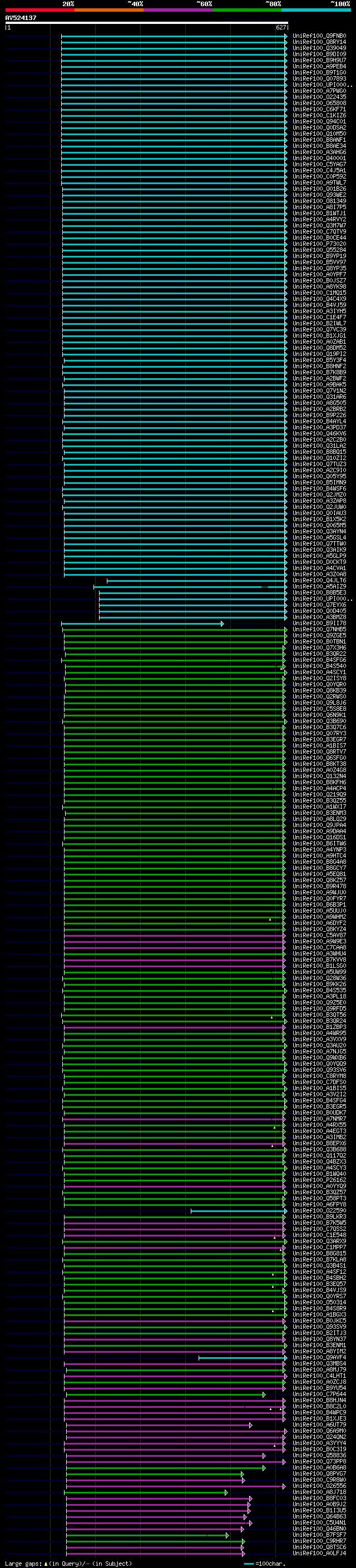This screenshot has width=356, height=1568.
Task: Open hit UniRef100_C6KF71
Action: point(319,109)
